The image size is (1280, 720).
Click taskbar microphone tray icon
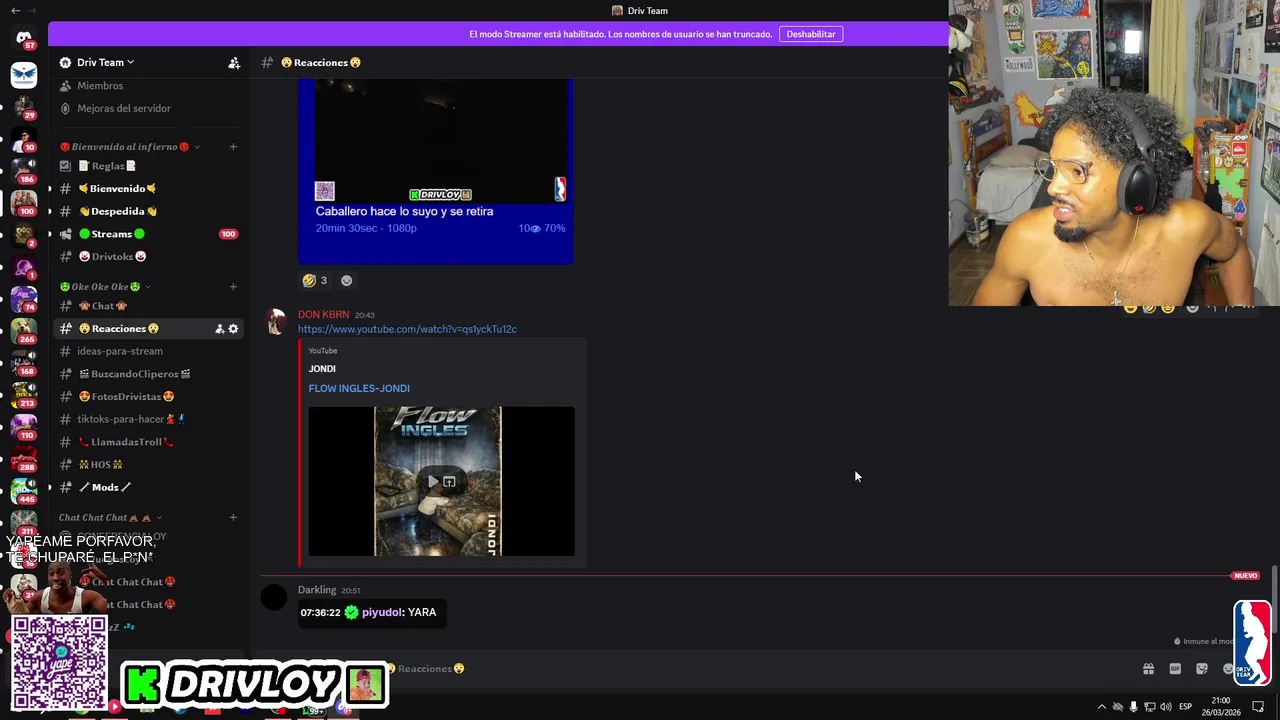tap(1133, 707)
